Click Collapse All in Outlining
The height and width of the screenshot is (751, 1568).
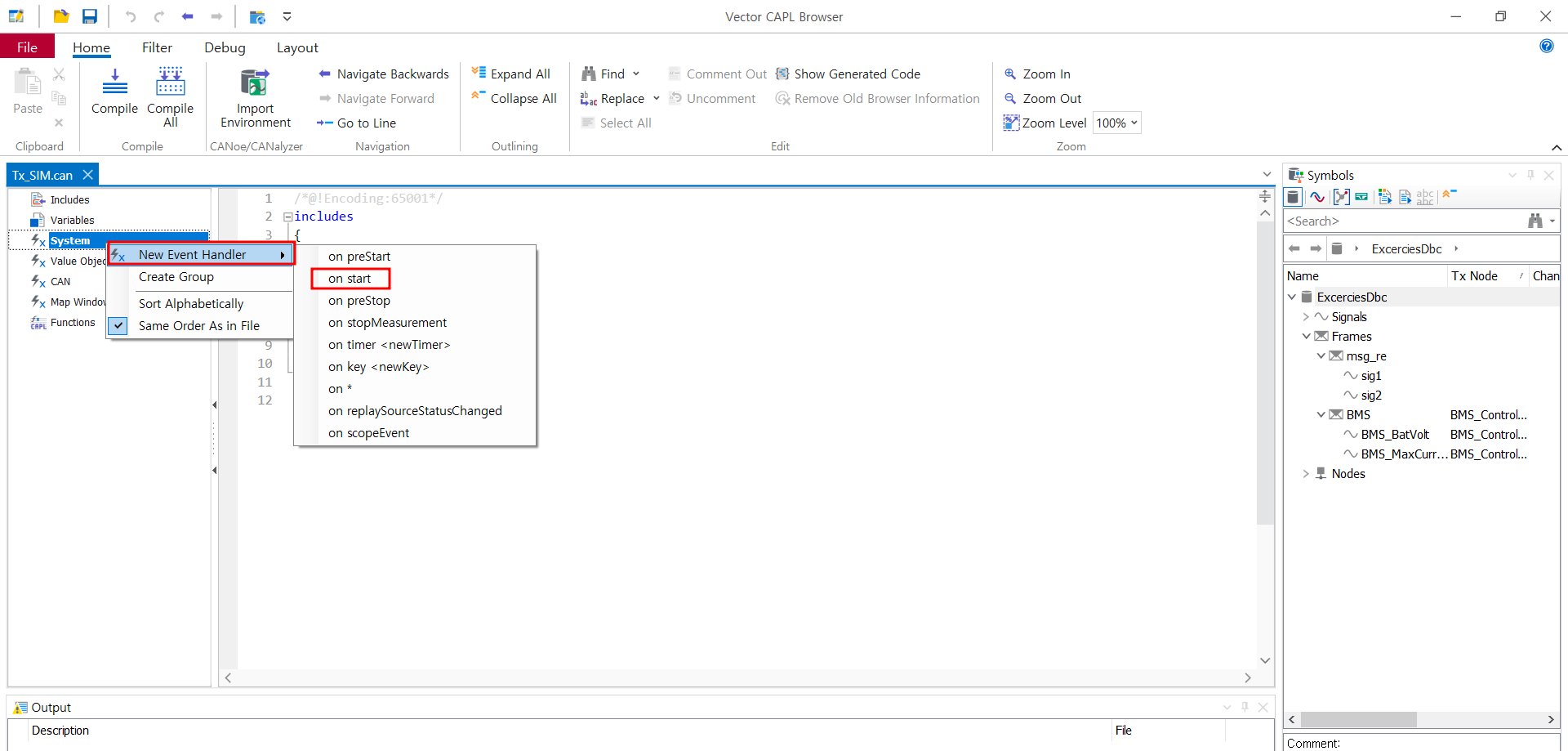514,98
